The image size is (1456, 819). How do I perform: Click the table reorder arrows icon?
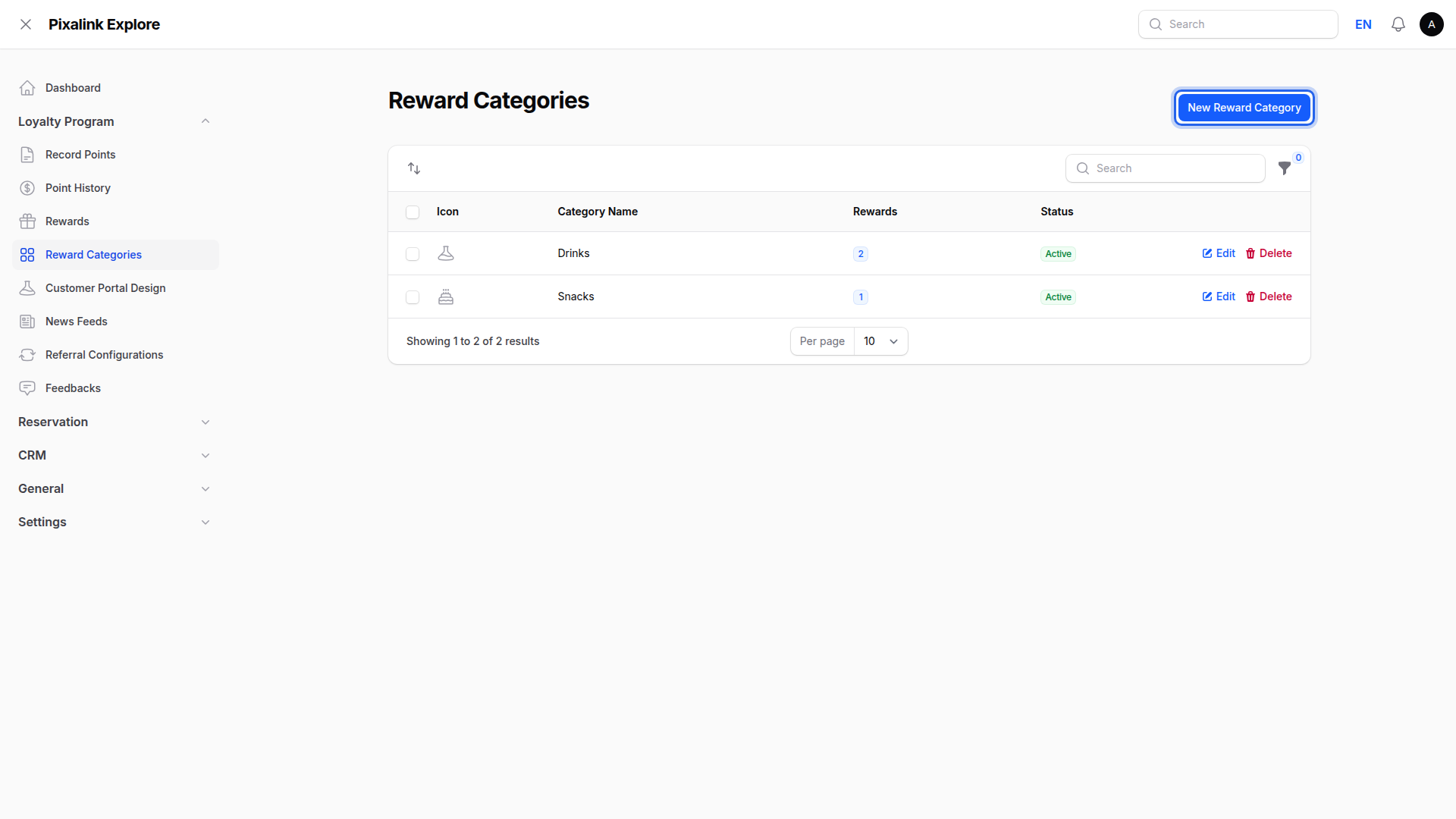(x=414, y=168)
